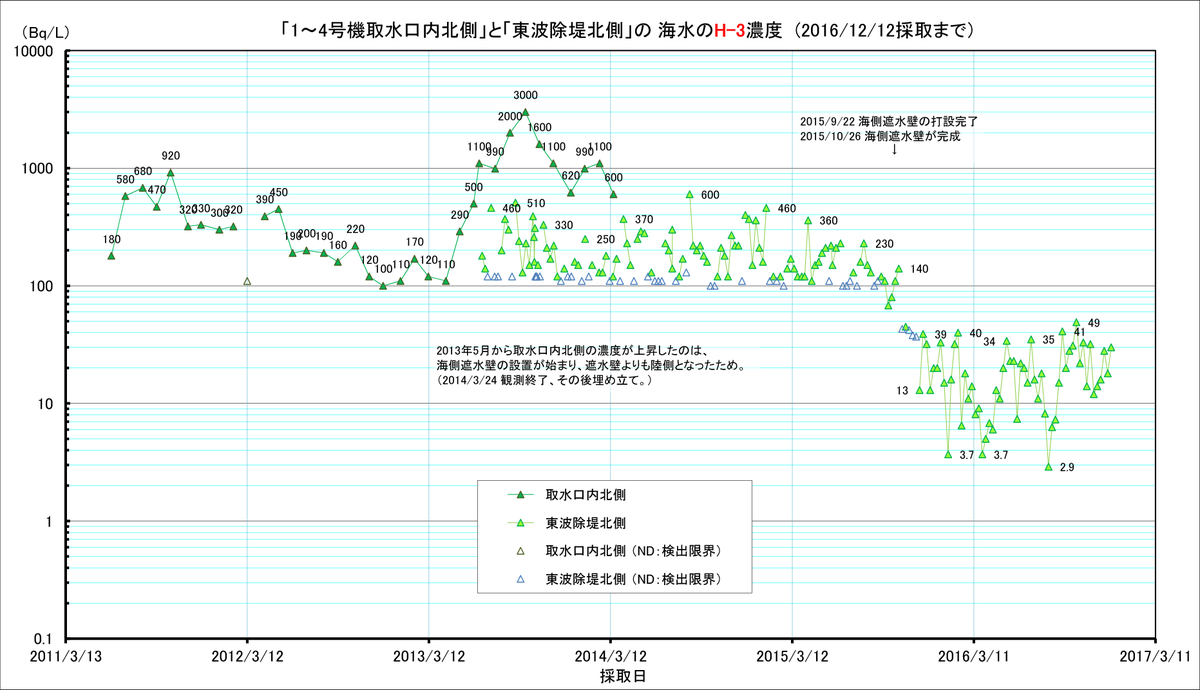Image resolution: width=1200 pixels, height=690 pixels.
Task: Click the 49 data label
Action: (x=1094, y=323)
